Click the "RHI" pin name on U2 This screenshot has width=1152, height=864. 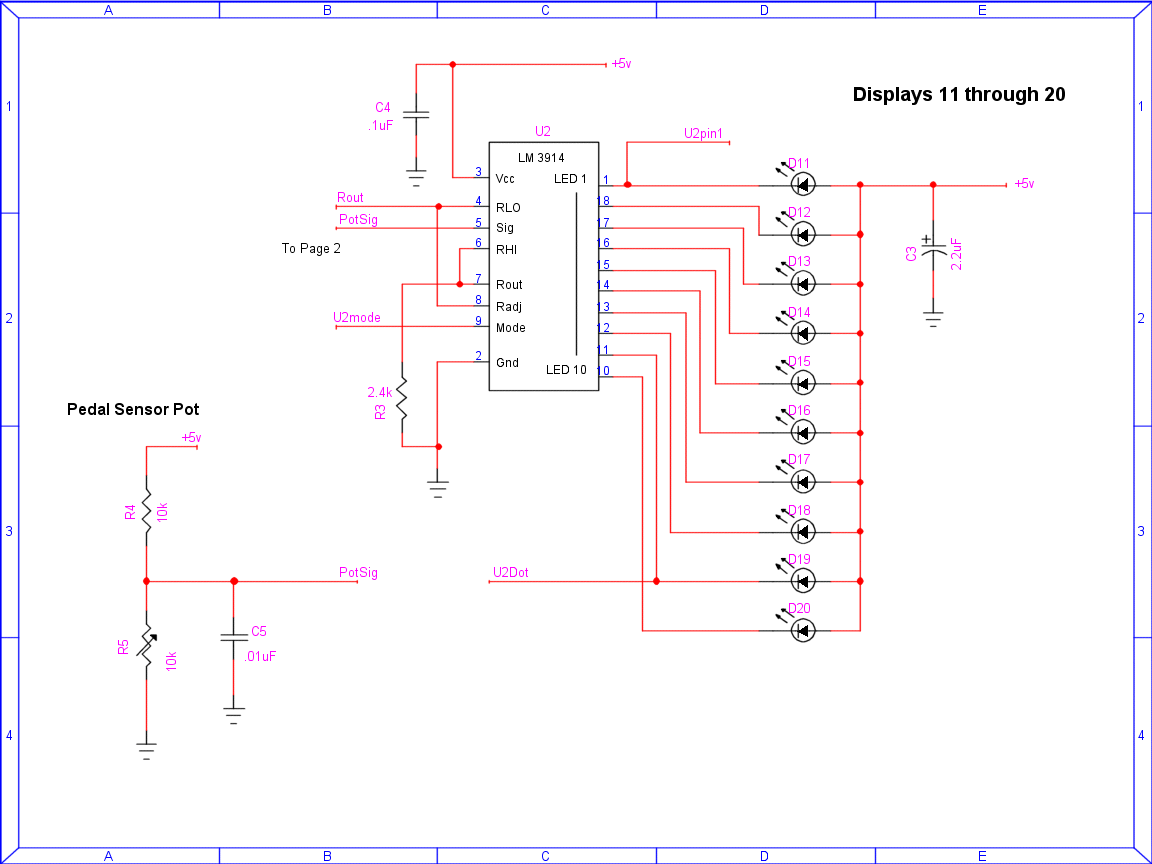tap(506, 250)
